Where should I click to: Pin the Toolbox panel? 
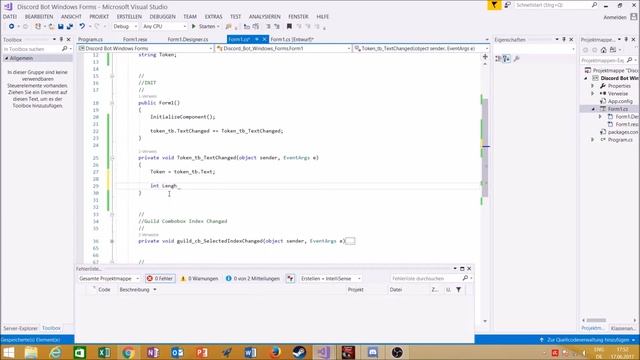click(x=61, y=40)
